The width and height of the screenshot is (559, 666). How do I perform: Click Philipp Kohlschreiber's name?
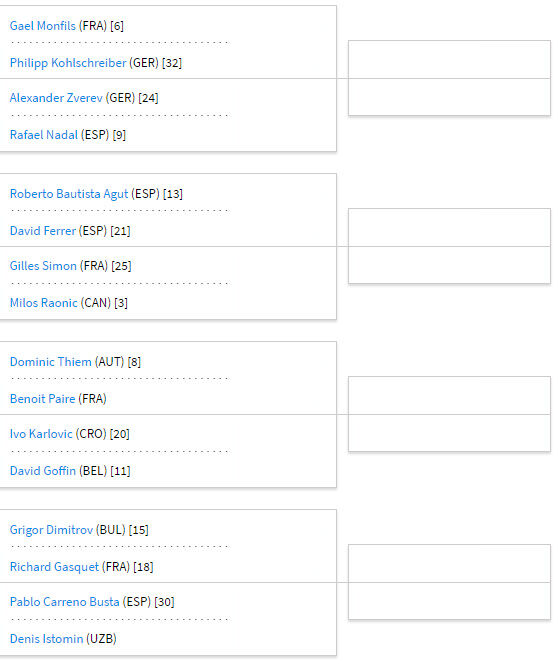coord(68,63)
